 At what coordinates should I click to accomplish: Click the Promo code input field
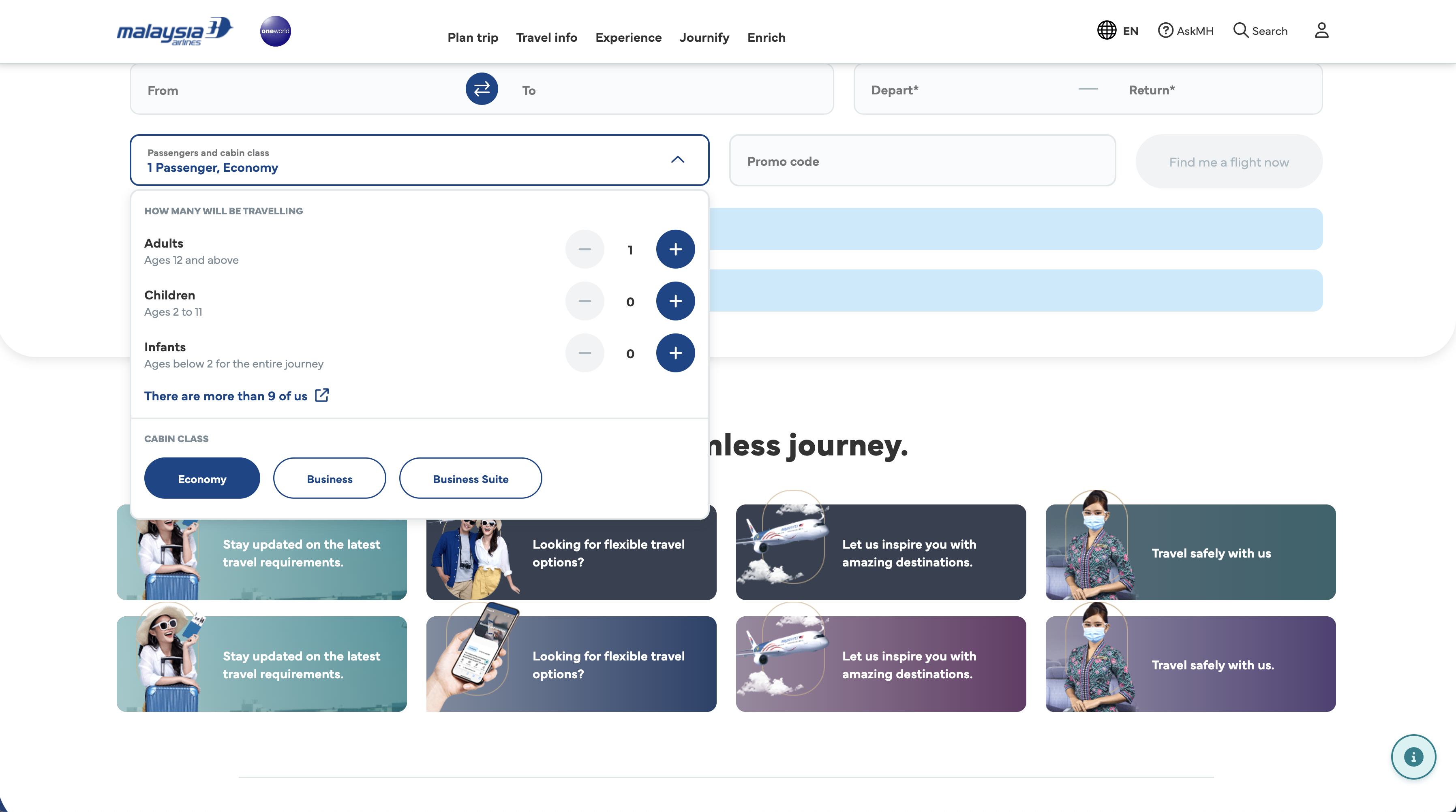(922, 161)
